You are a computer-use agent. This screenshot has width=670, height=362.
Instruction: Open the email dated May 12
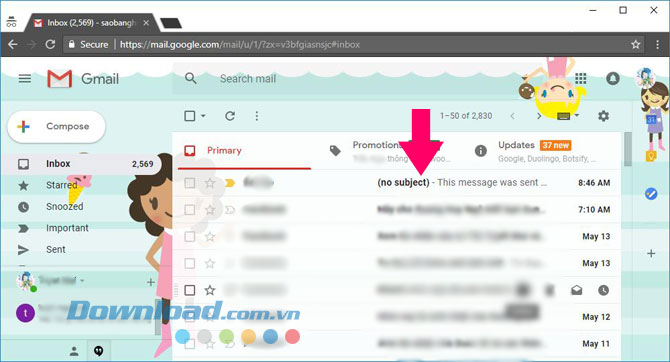point(398,317)
